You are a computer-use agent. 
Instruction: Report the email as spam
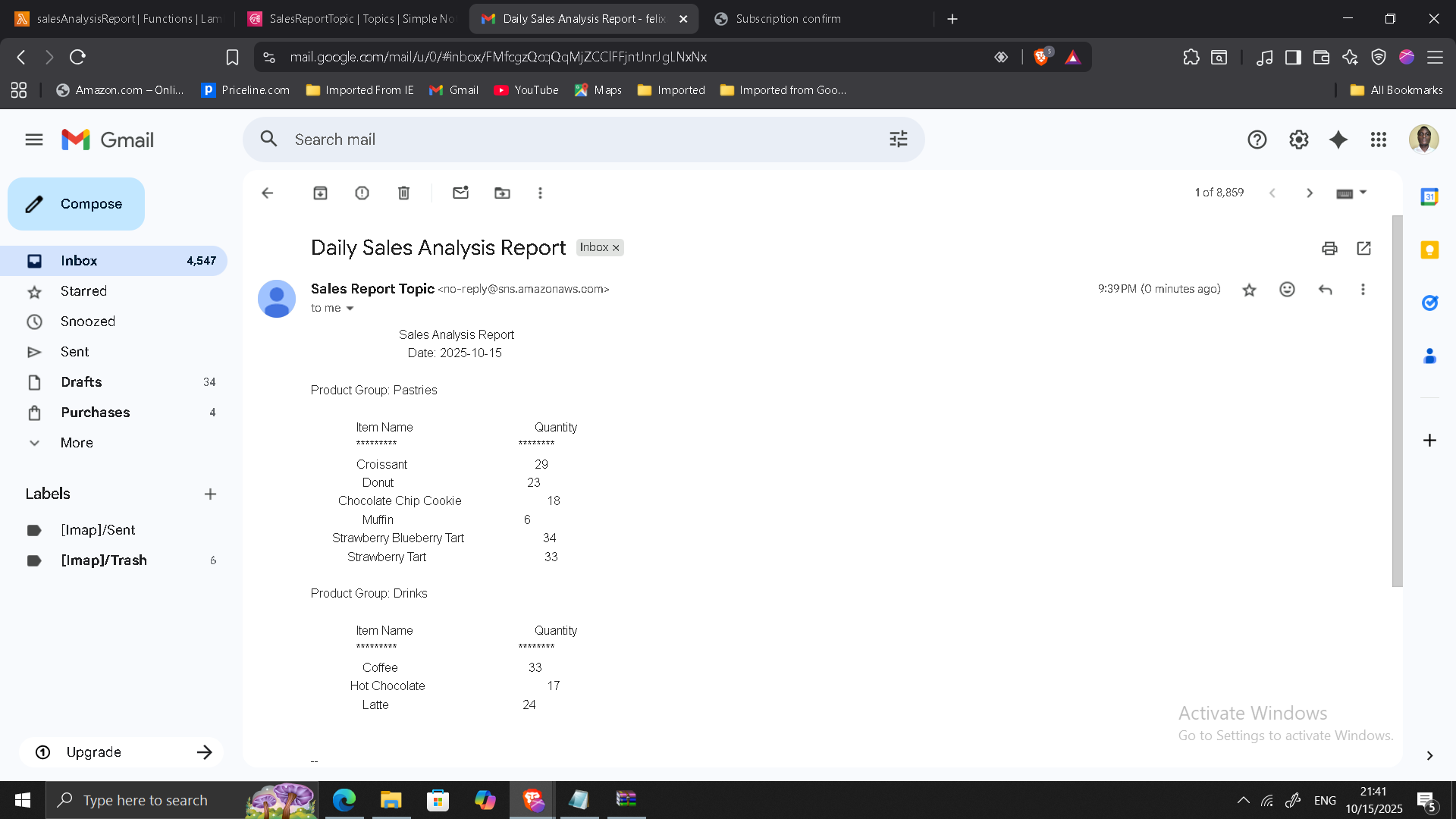362,193
